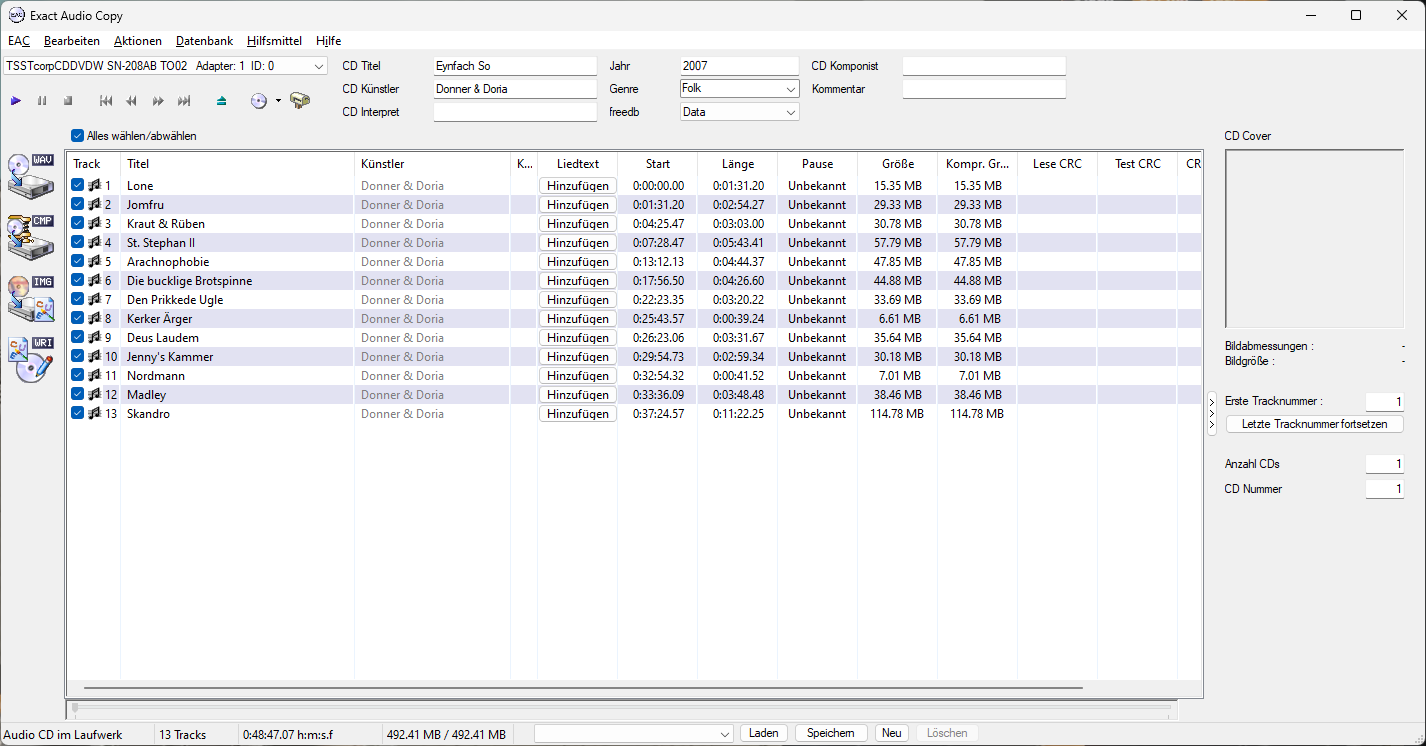Click the Speichern button
The image size is (1426, 746).
[x=831, y=733]
